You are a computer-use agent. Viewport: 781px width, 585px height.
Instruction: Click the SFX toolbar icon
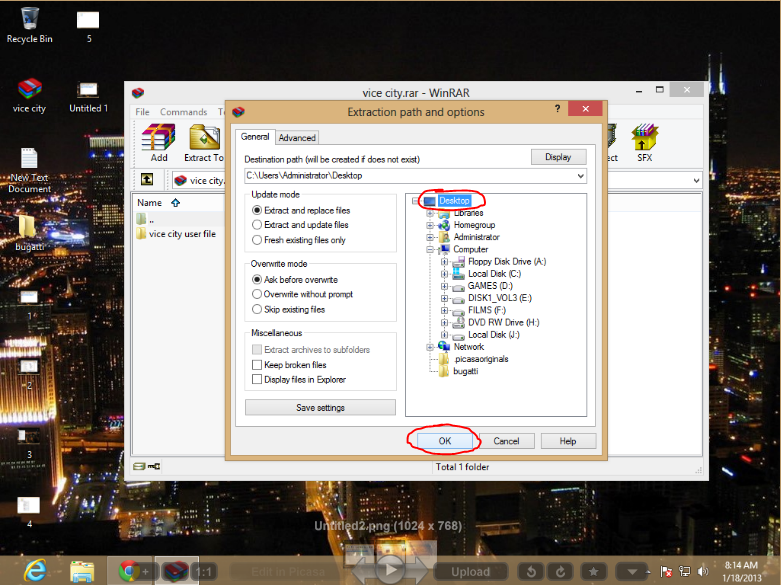pyautogui.click(x=645, y=143)
